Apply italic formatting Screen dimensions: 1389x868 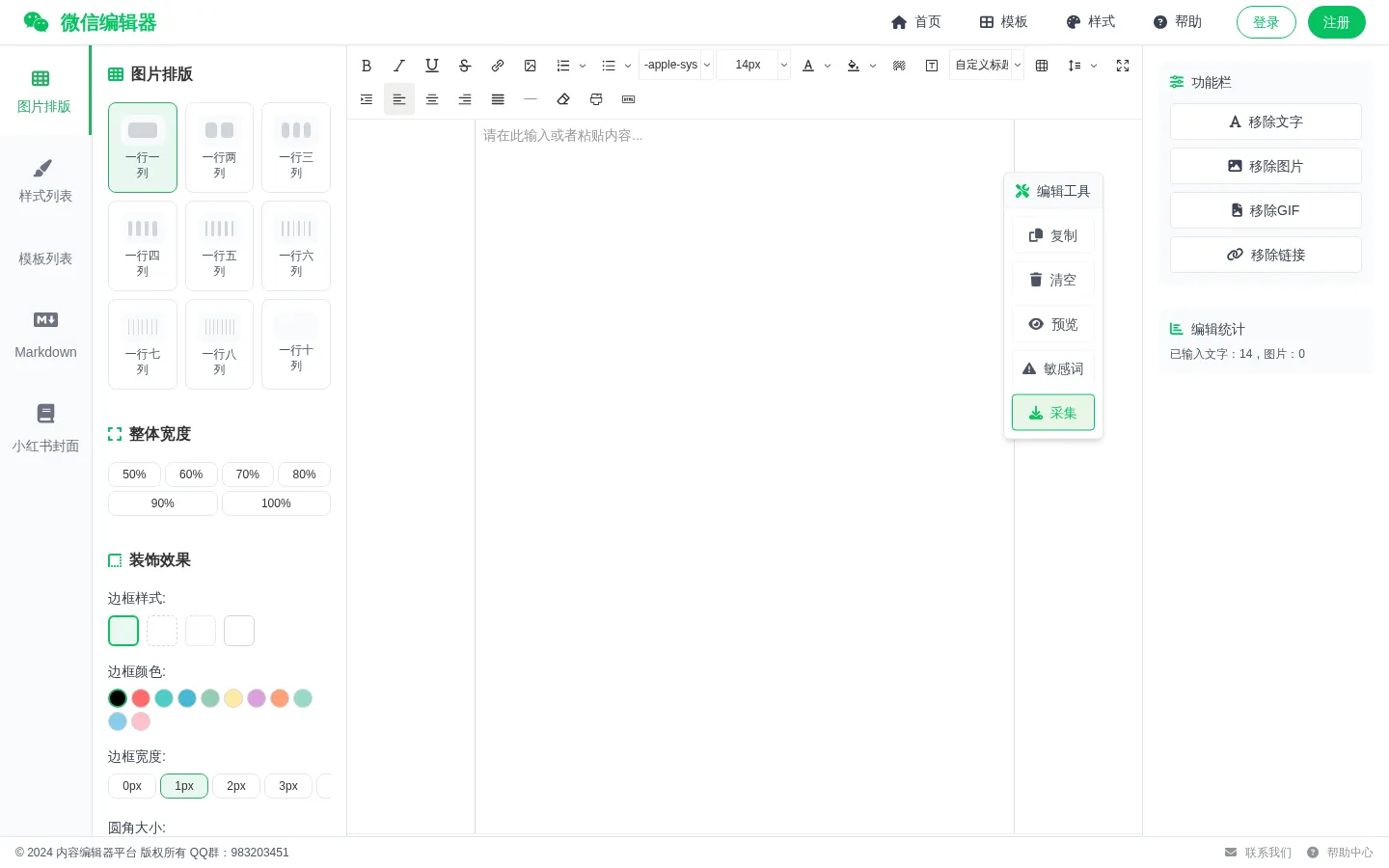click(x=399, y=66)
